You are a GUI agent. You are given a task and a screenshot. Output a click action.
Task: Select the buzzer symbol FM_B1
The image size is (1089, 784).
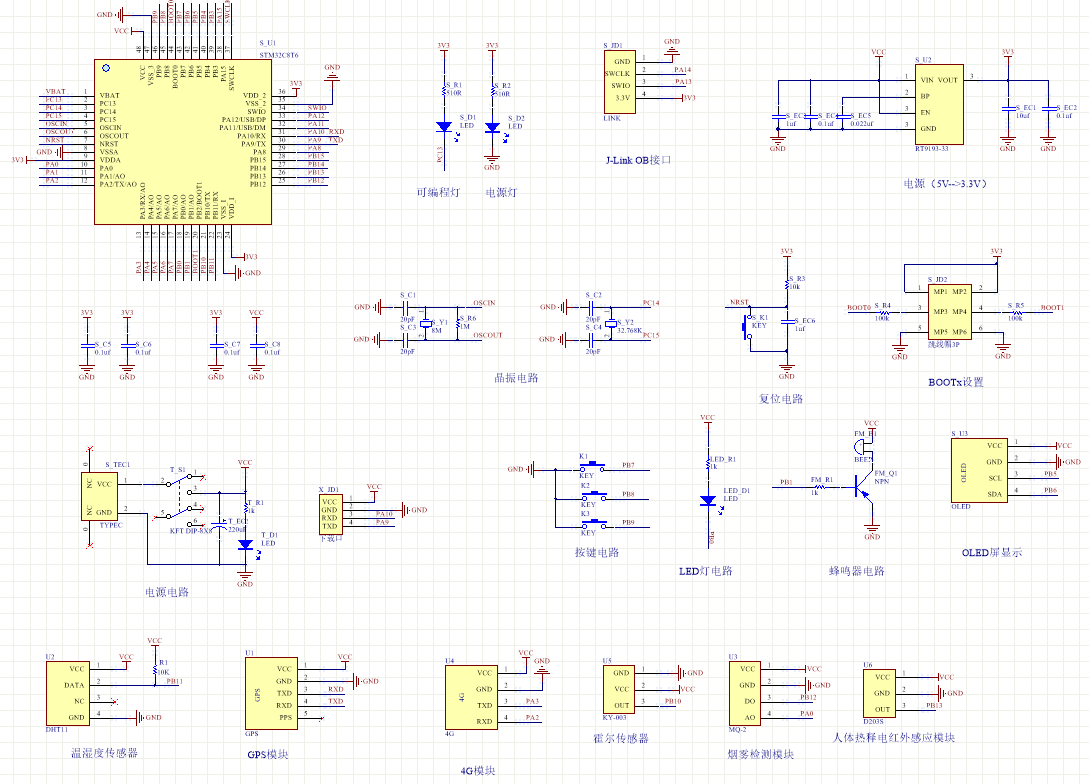click(862, 448)
